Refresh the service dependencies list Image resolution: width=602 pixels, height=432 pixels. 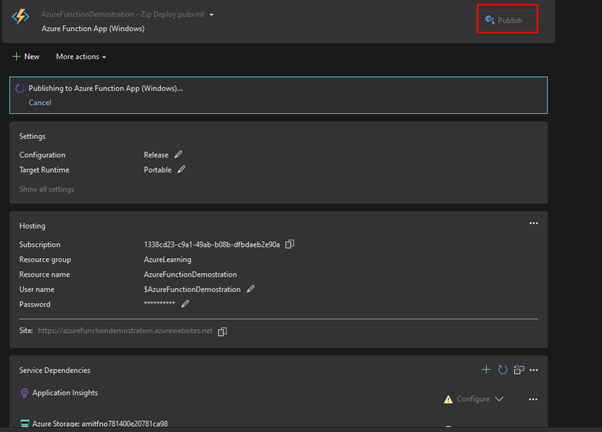(503, 369)
